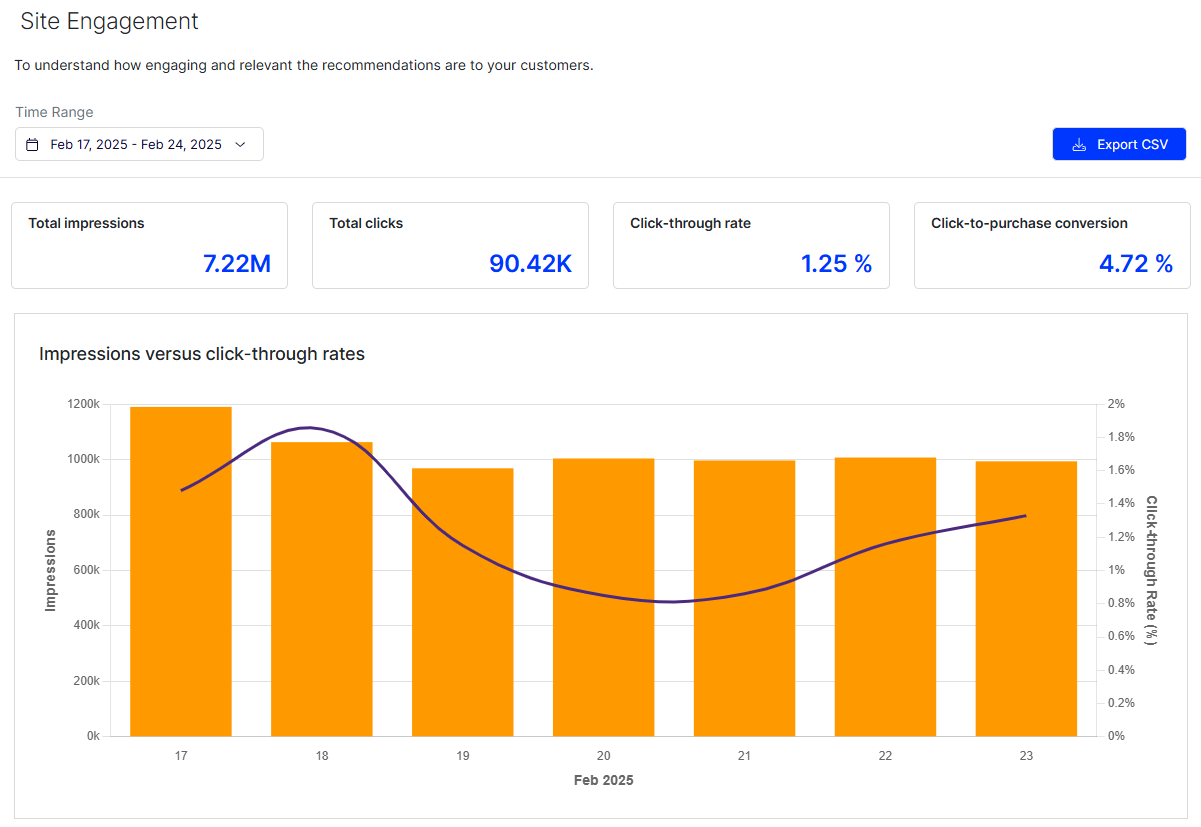Viewport: 1201px width, 827px height.
Task: Export data with Export CSV button
Action: click(1119, 144)
